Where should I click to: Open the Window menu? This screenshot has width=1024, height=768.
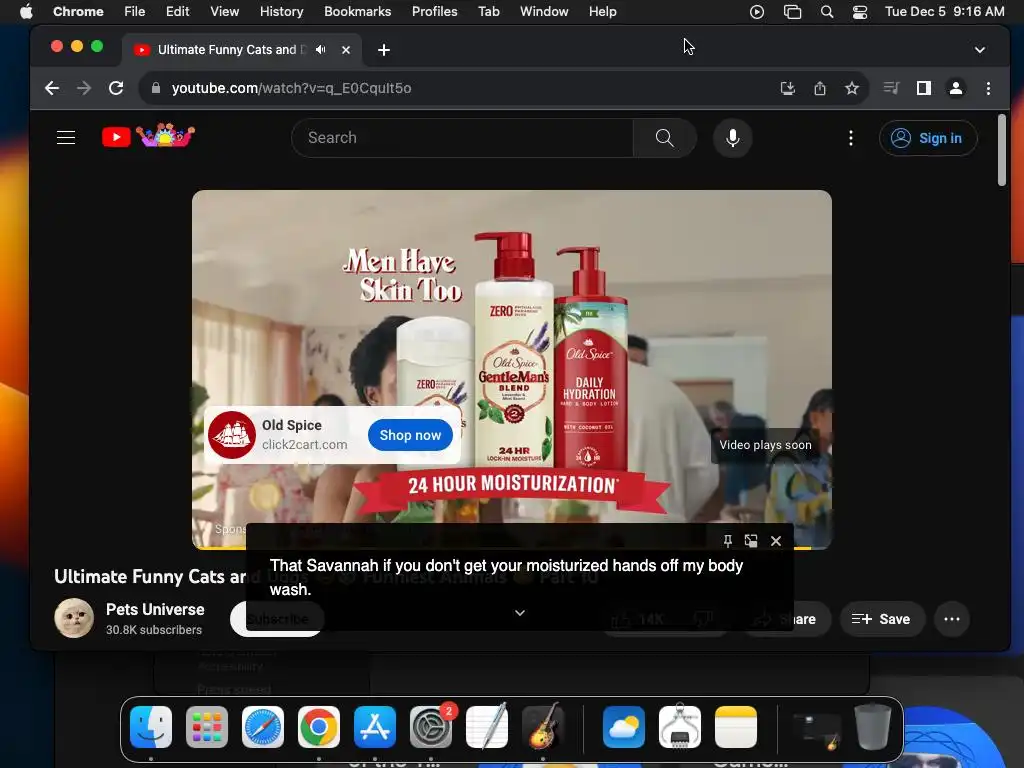[544, 12]
